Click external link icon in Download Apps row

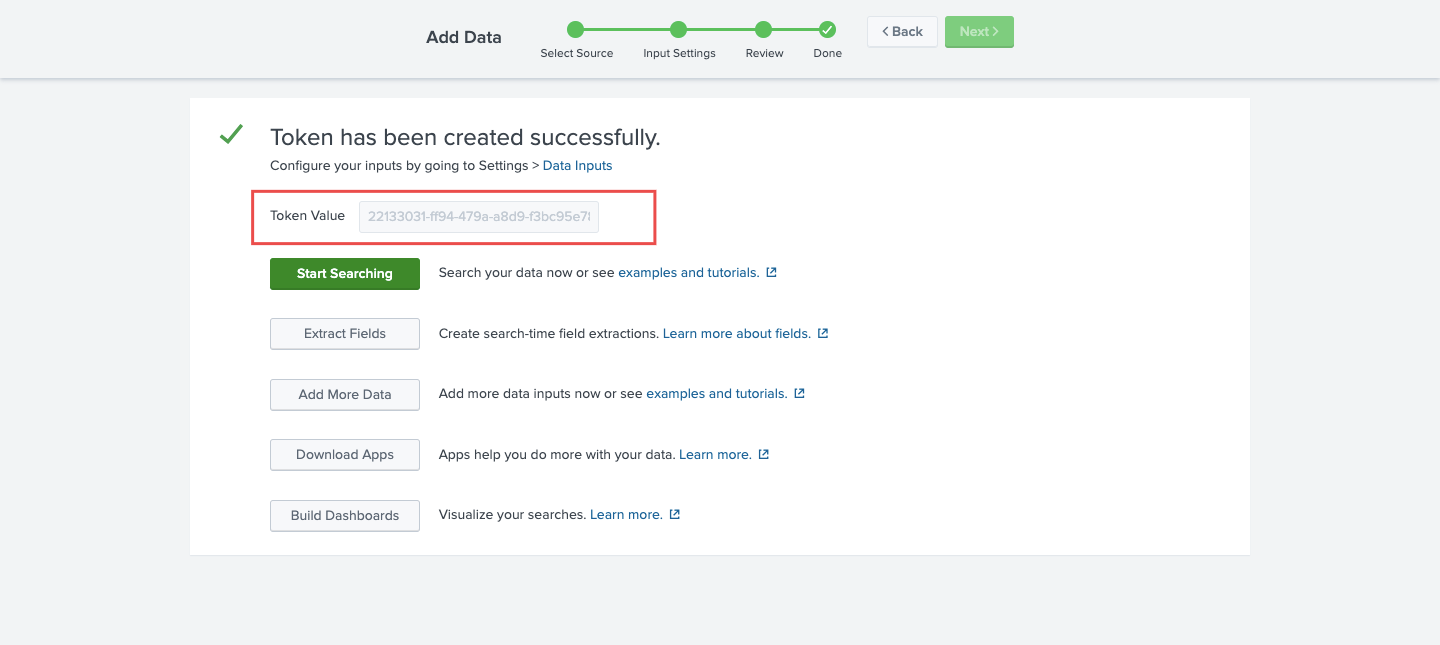point(763,453)
